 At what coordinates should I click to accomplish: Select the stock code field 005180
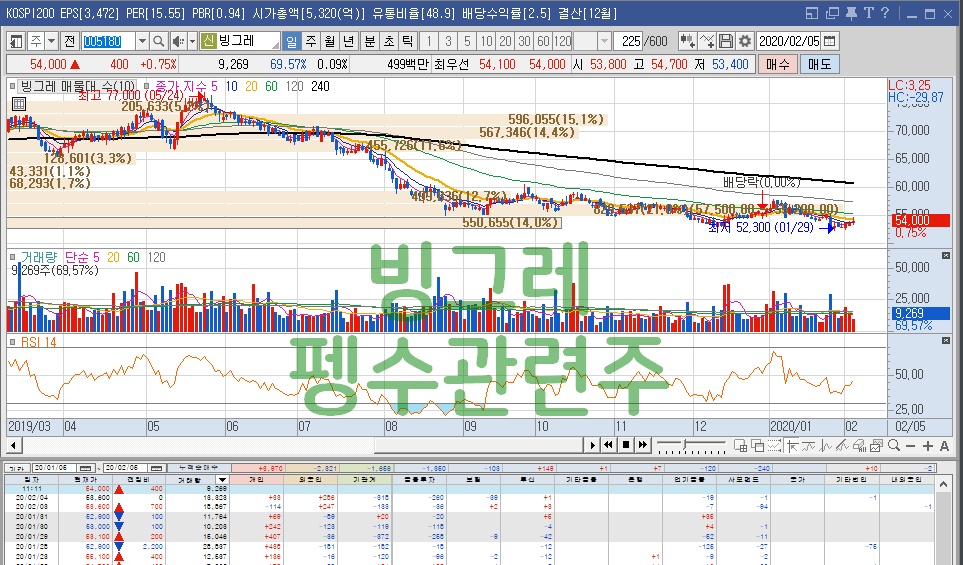(107, 41)
